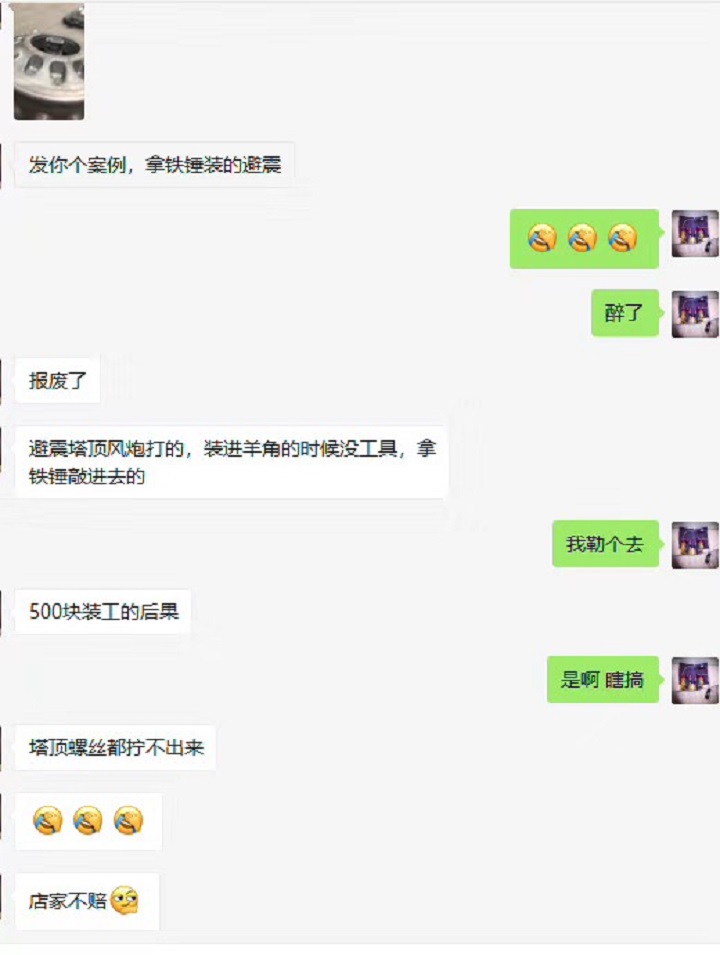Select the 报废了 message bubble
Viewport: 720px width, 955px height.
(x=57, y=381)
